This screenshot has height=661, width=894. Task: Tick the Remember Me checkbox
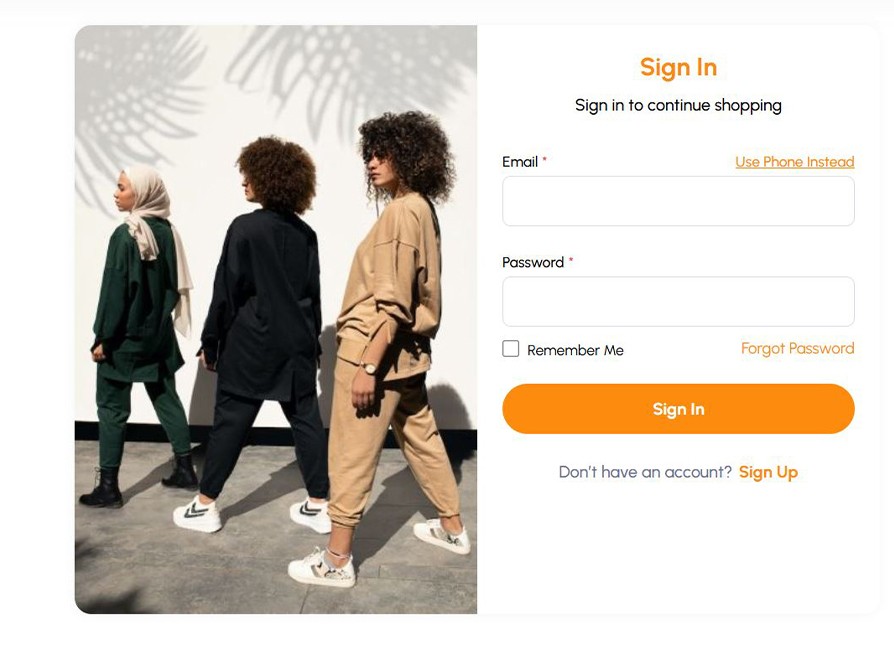[x=511, y=349]
